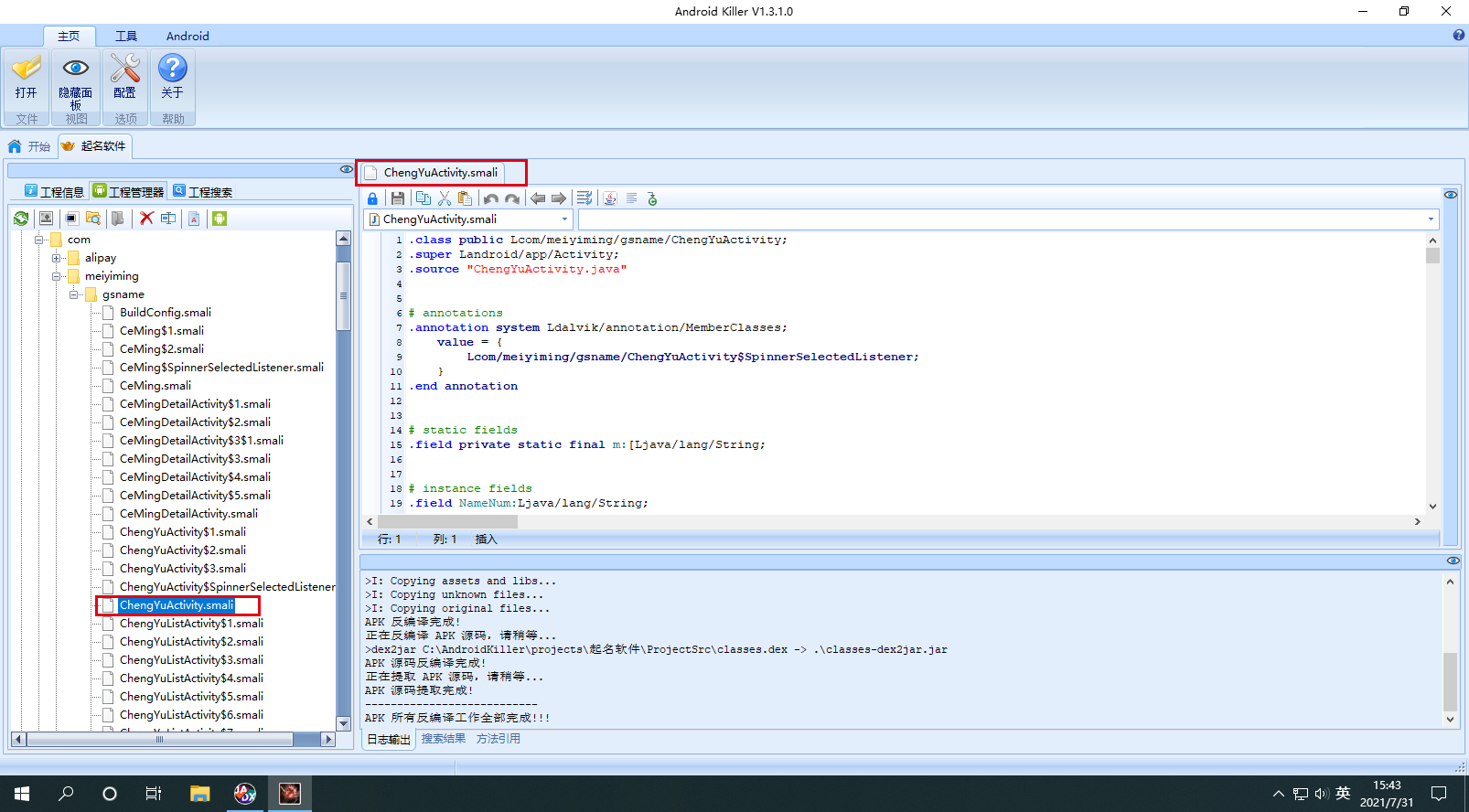Click the Java coffee cup icon

pyautogui.click(x=610, y=198)
